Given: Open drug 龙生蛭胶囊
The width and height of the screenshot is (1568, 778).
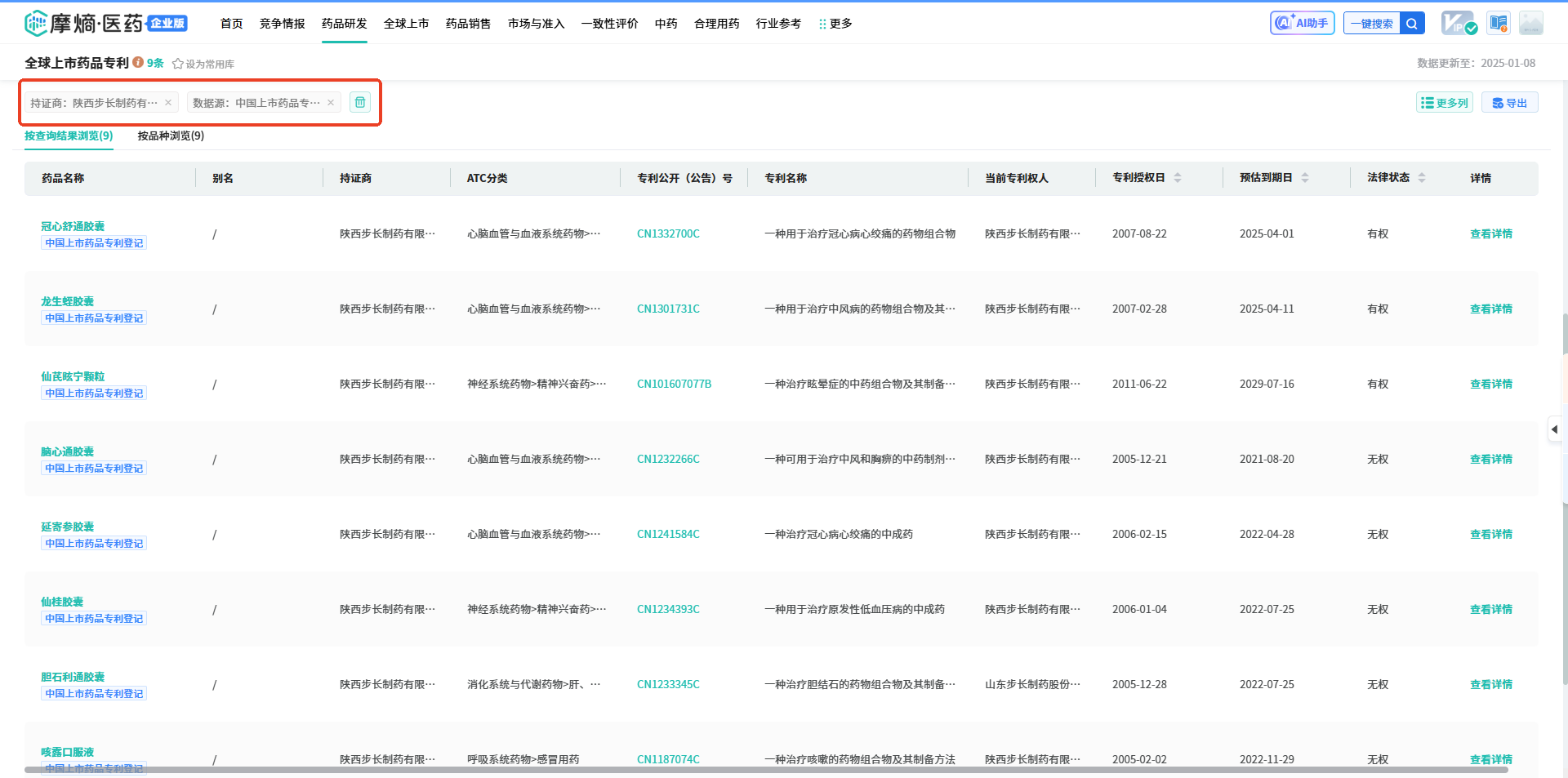Looking at the screenshot, I should tap(67, 301).
